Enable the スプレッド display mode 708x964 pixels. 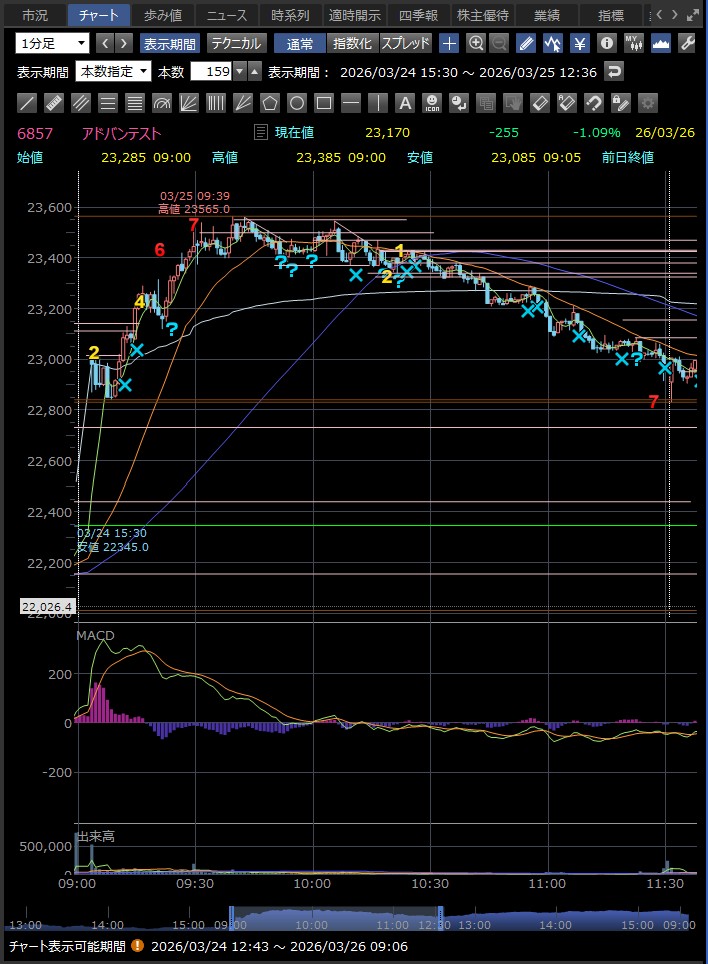coord(405,43)
